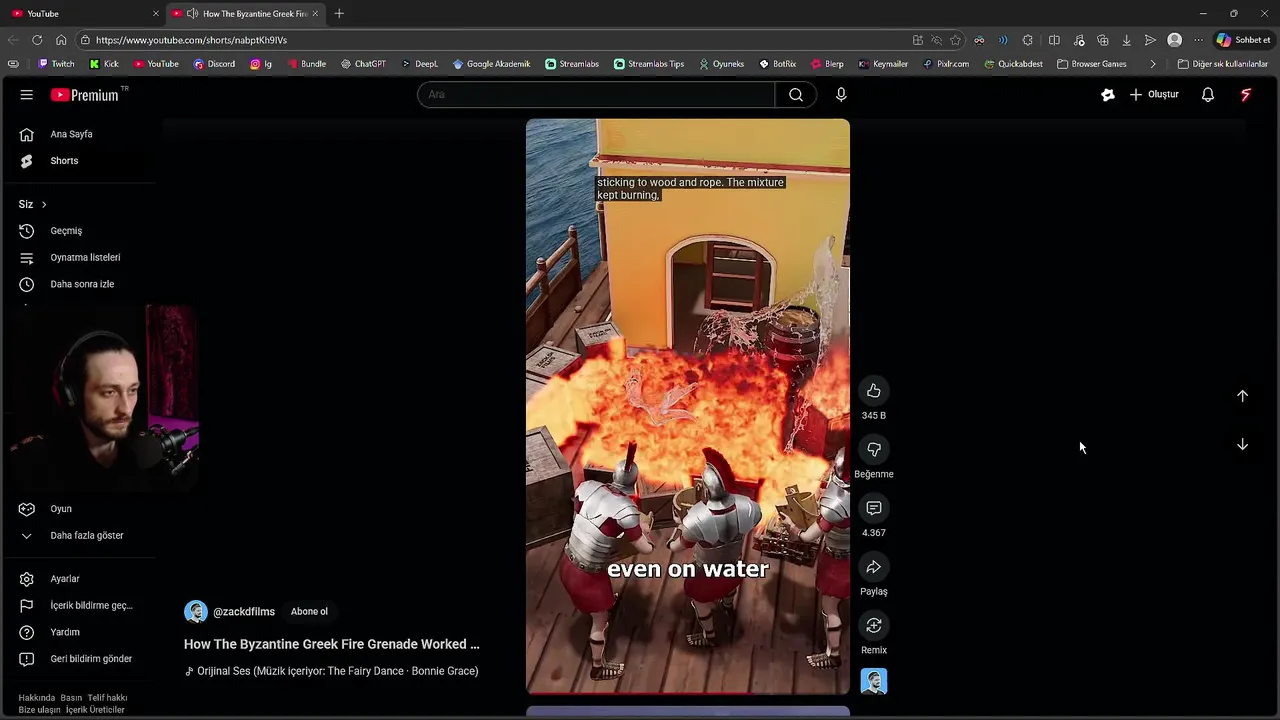The image size is (1280, 720).
Task: Go to previous short with up arrow
Action: [1242, 396]
